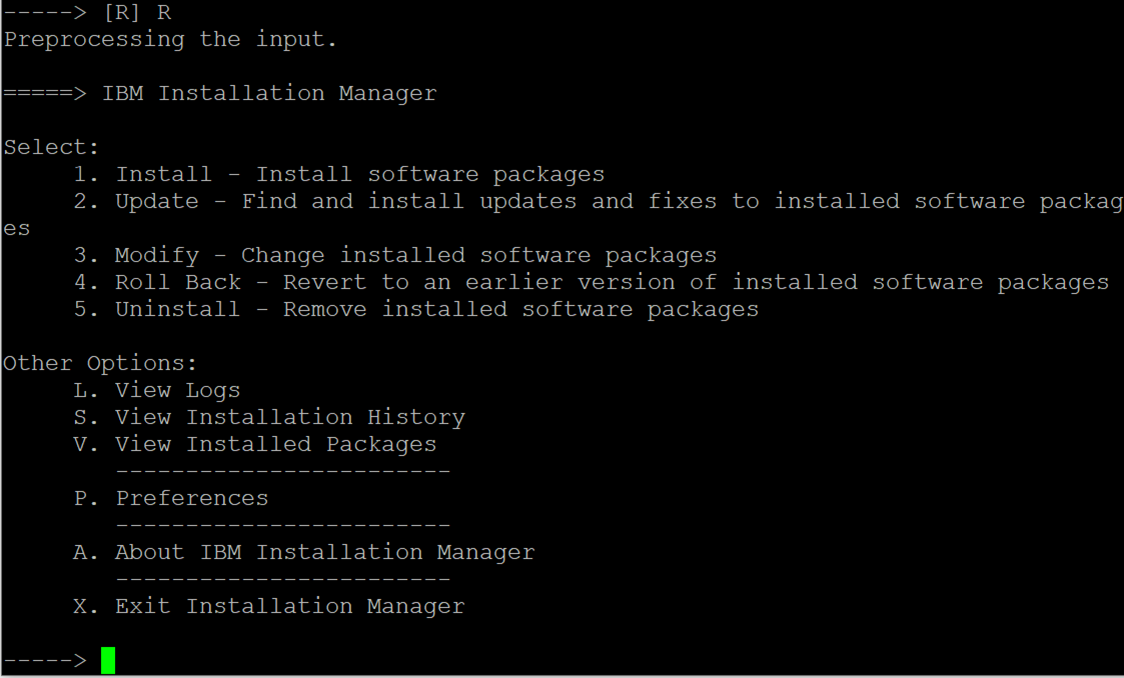Click the '[R] R' prompt line
The image size is (1124, 678).
point(87,13)
